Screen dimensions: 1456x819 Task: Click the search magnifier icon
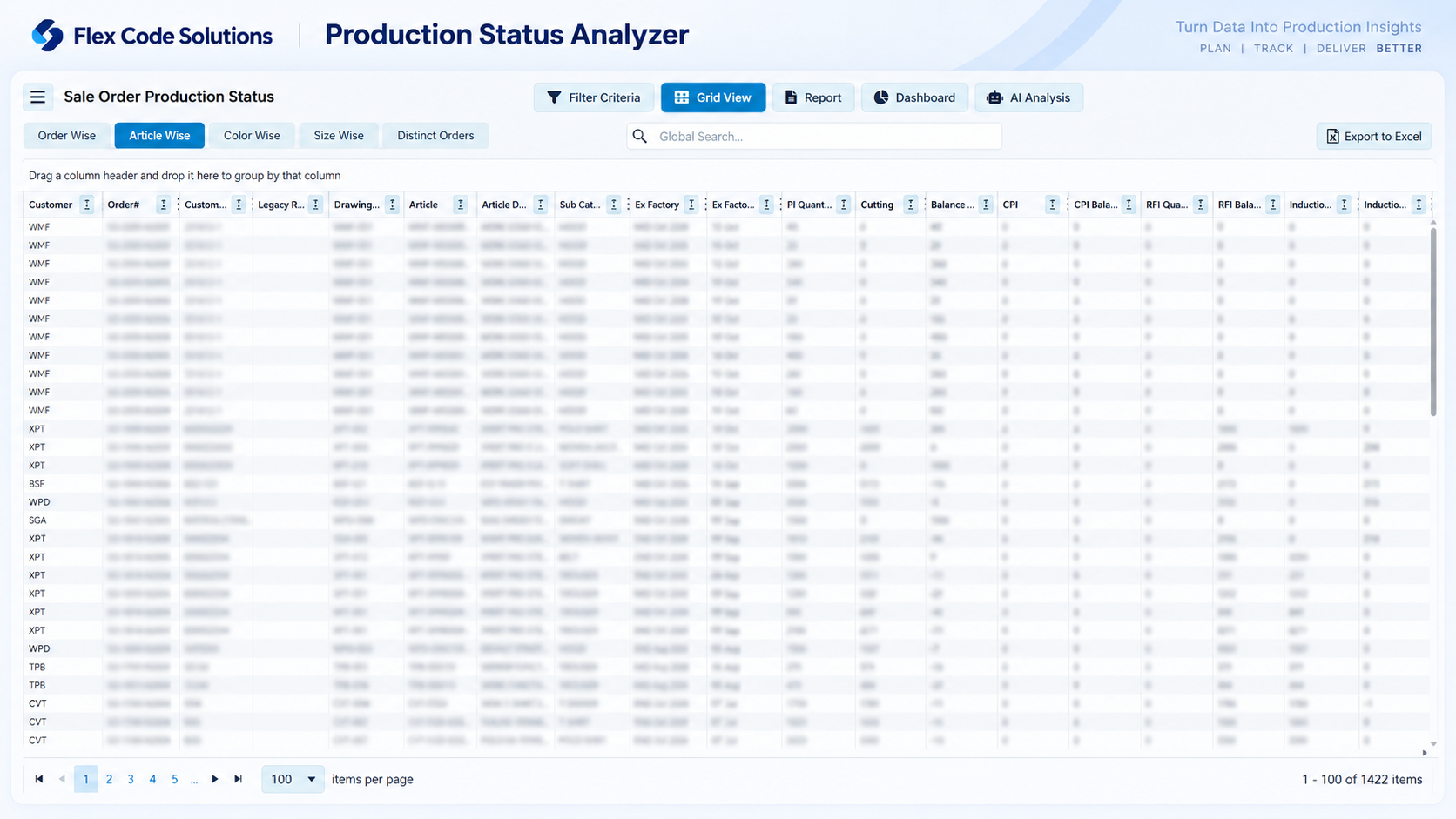[640, 136]
